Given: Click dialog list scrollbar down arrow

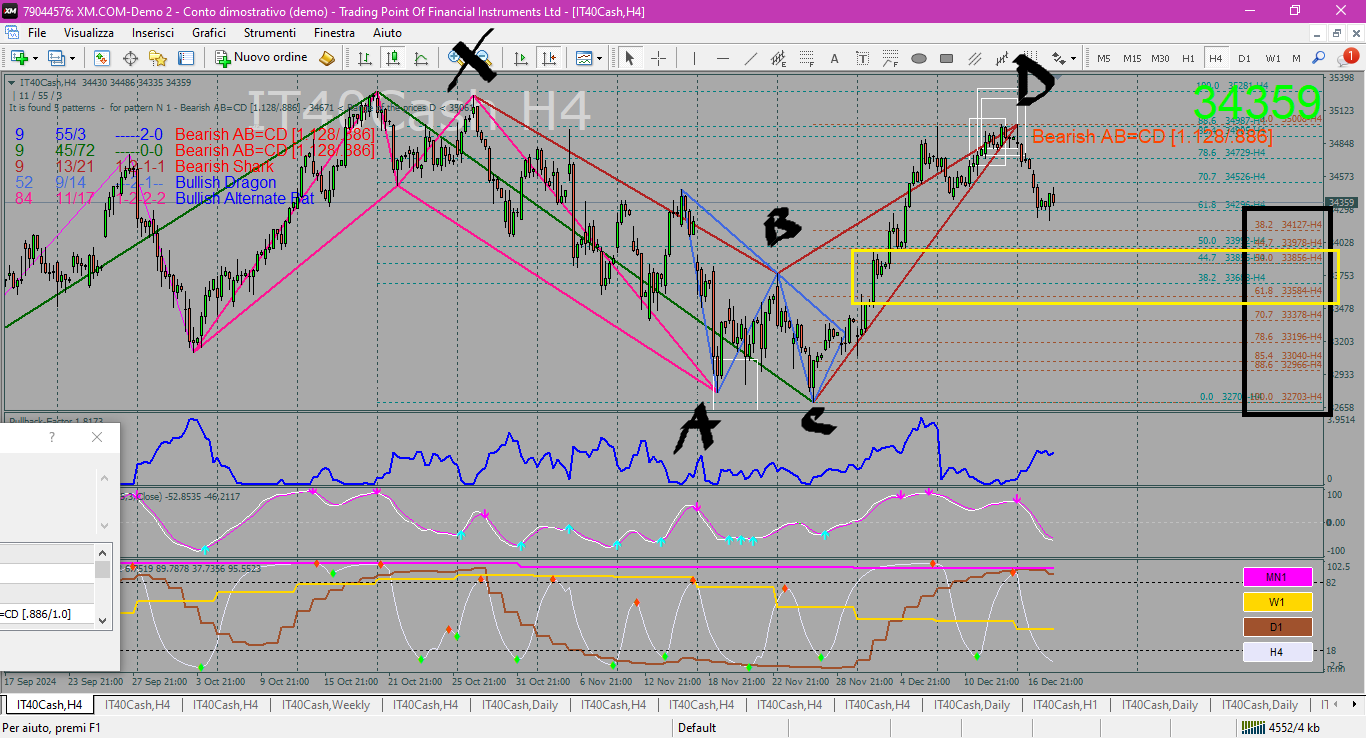Looking at the screenshot, I should point(103,620).
